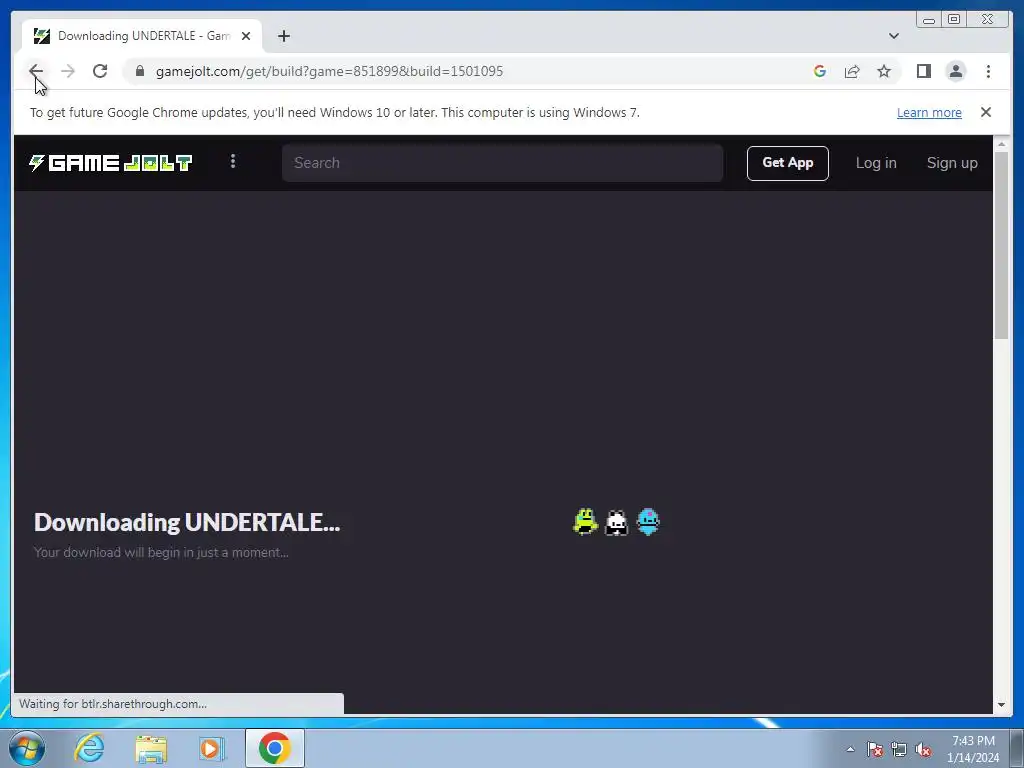
Task: Click the Chrome taskbar button
Action: pos(274,748)
